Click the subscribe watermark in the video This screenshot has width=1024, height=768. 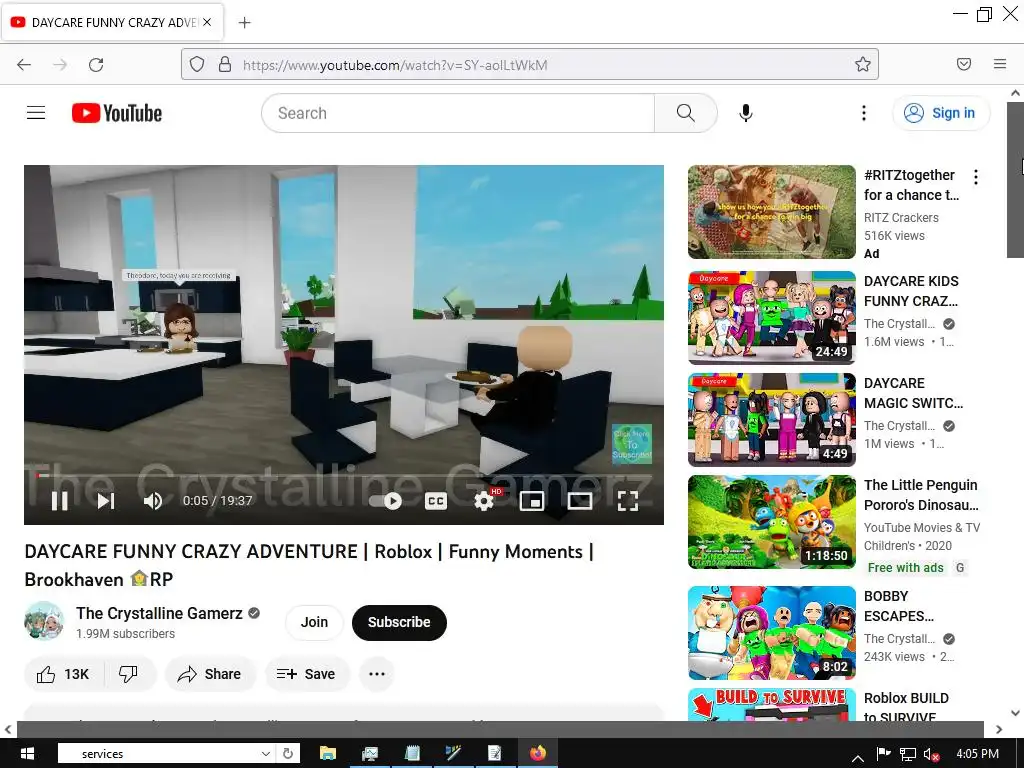[x=632, y=444]
